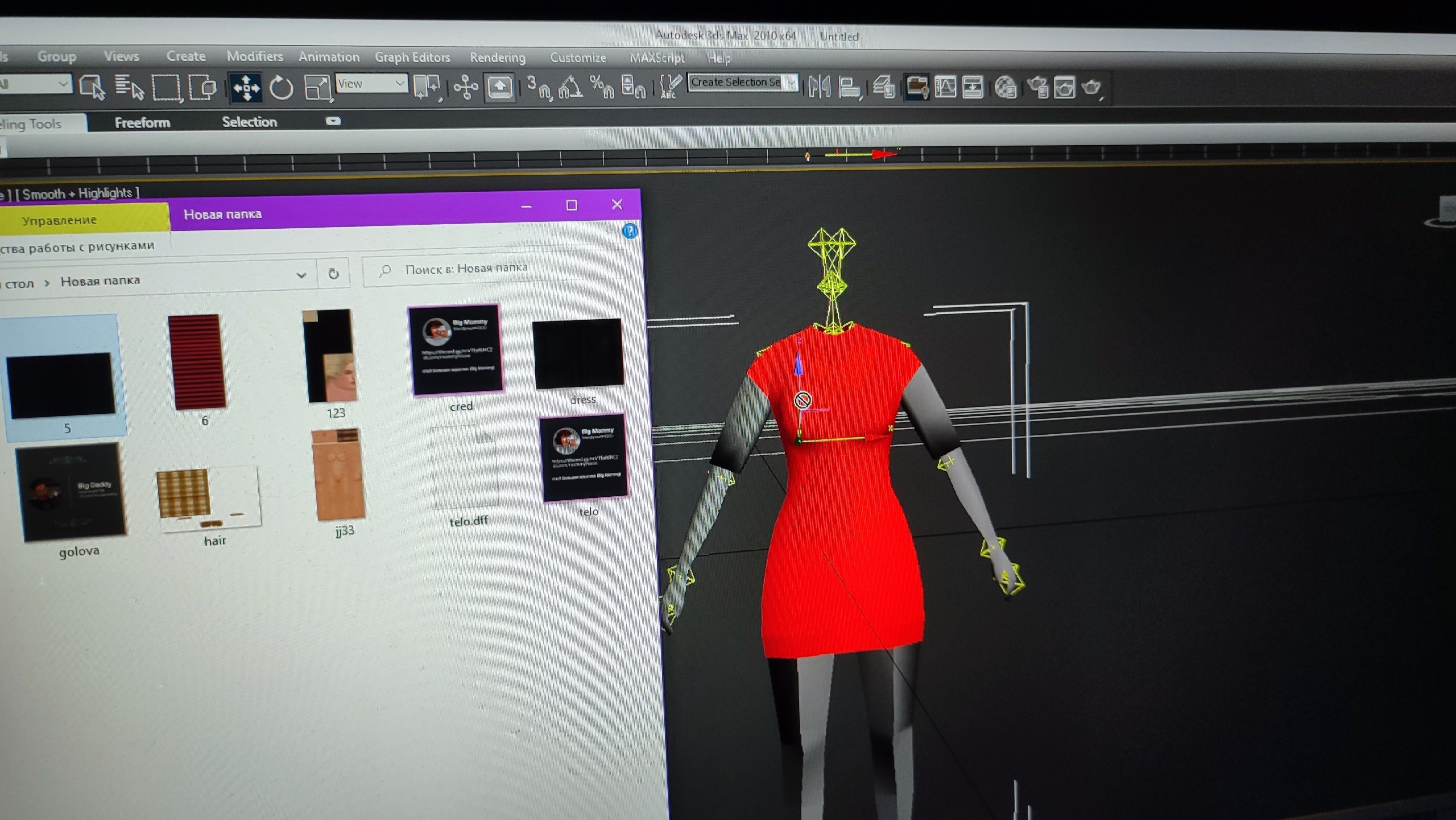Switch to the Freeform ribbon tab
Screen dimensions: 1456x820
point(142,122)
